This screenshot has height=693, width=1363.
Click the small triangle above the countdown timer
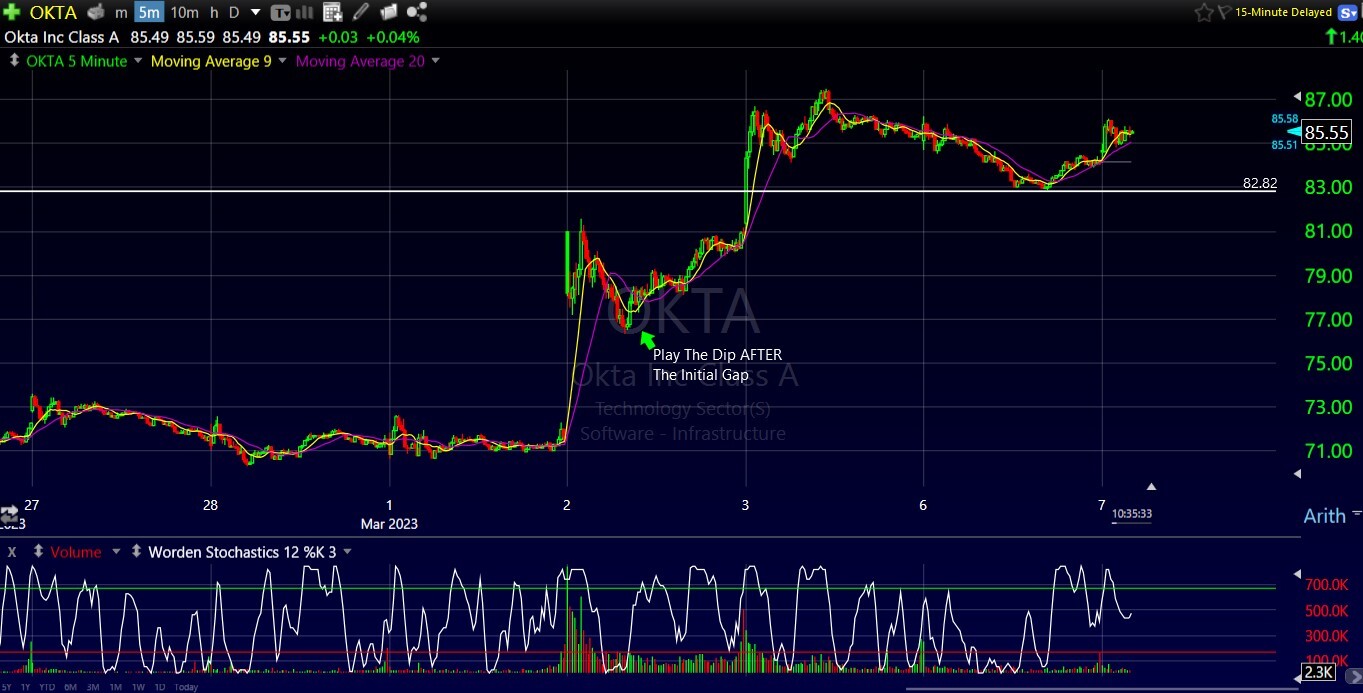click(1151, 487)
